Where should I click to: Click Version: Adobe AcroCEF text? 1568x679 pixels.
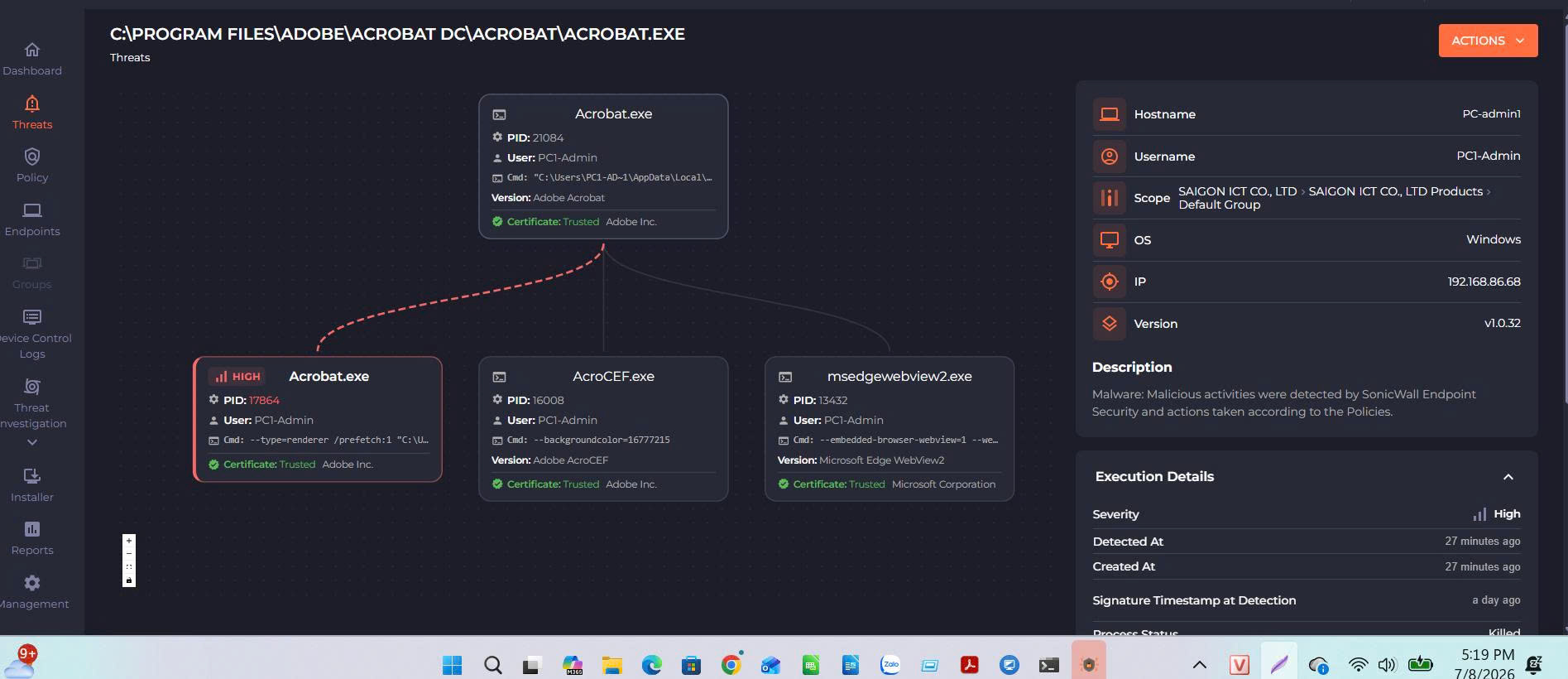[x=549, y=460]
